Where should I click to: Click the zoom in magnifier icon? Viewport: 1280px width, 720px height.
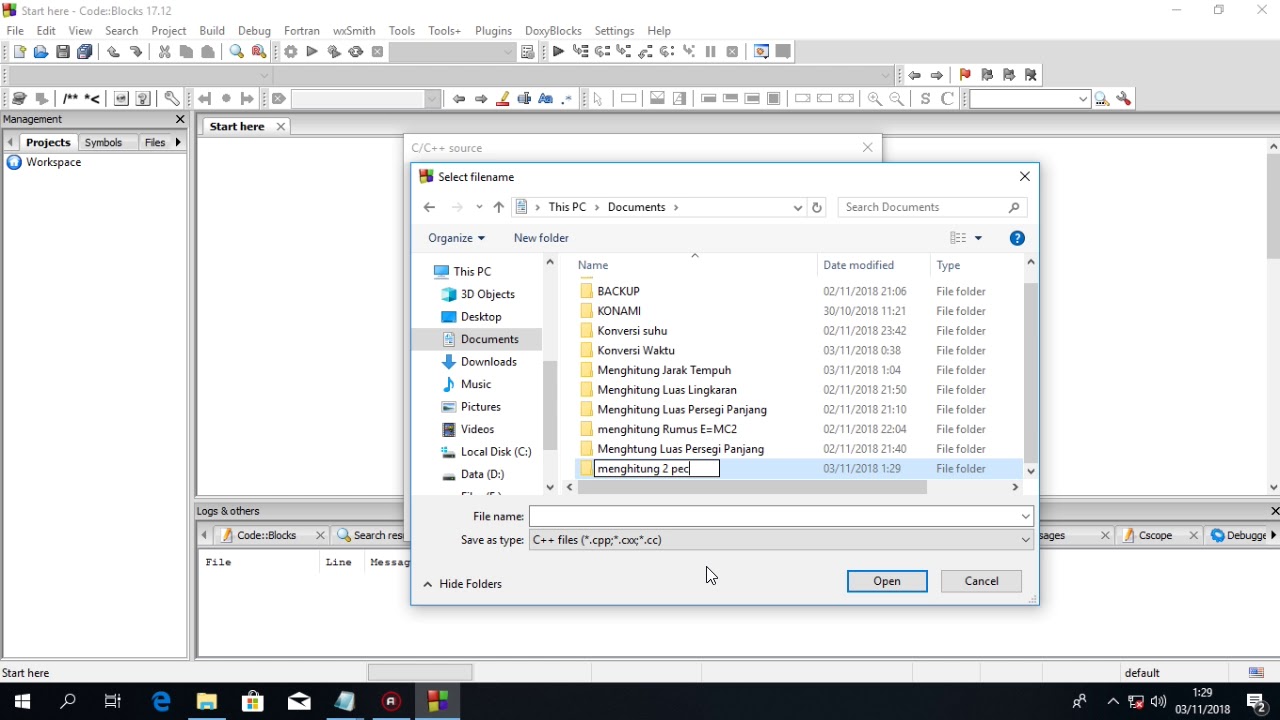875,99
